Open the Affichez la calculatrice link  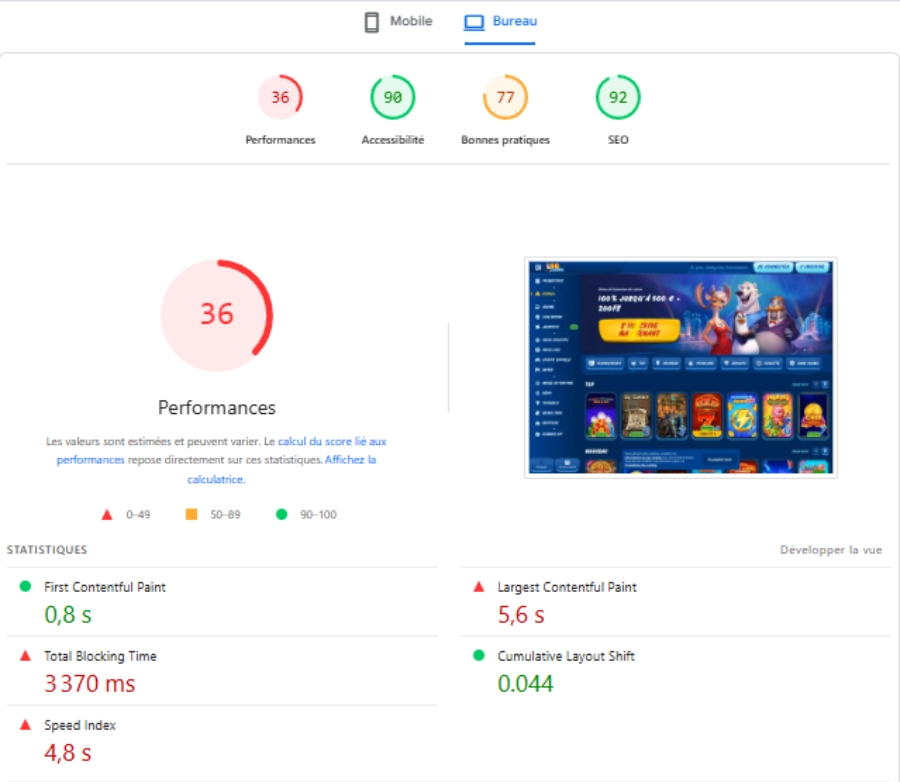click(x=350, y=460)
